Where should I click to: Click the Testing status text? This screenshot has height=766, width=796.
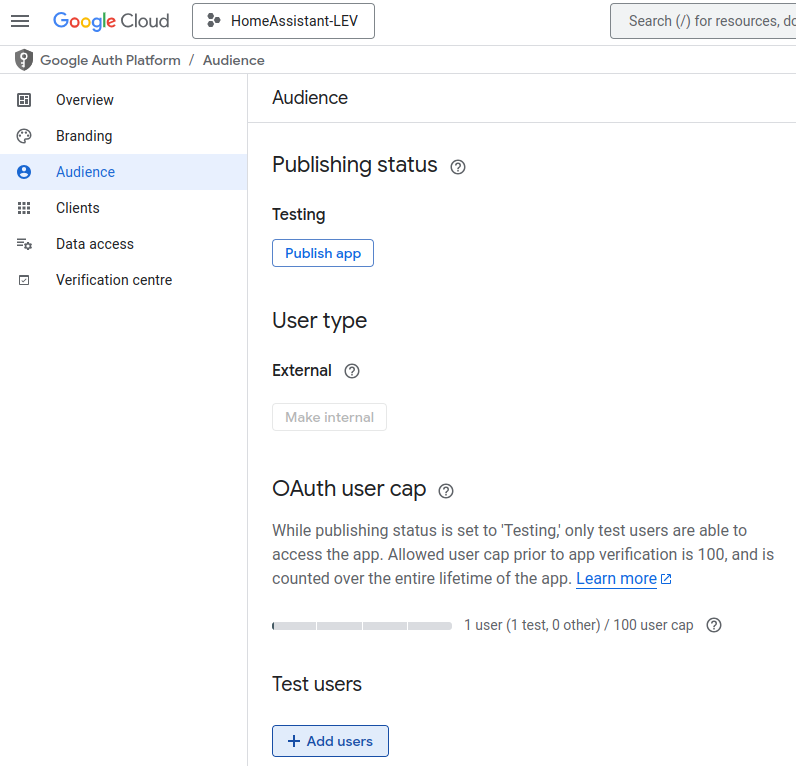point(298,214)
